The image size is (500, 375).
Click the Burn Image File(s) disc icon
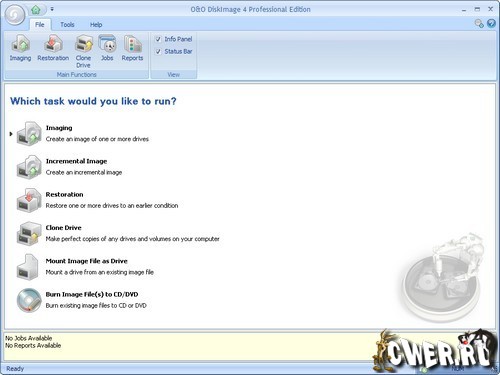[29, 300]
